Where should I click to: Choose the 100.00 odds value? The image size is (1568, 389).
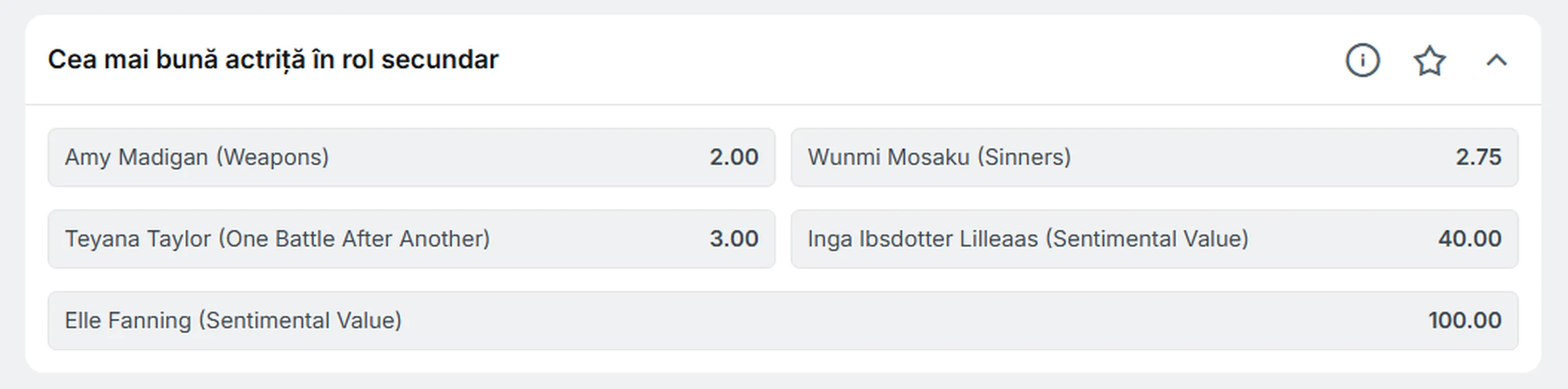coord(1465,320)
